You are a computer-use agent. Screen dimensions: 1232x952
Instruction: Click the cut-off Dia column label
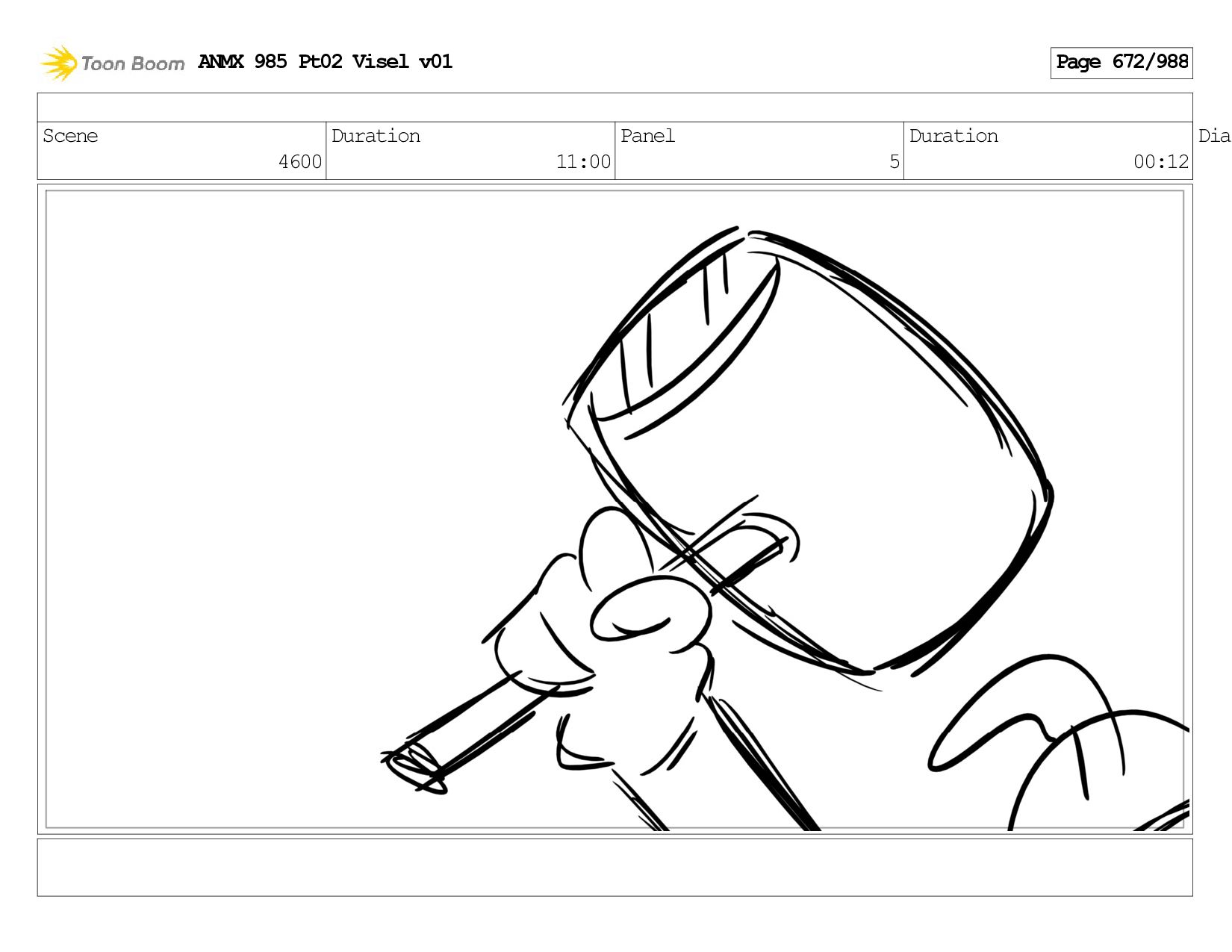tap(1214, 136)
